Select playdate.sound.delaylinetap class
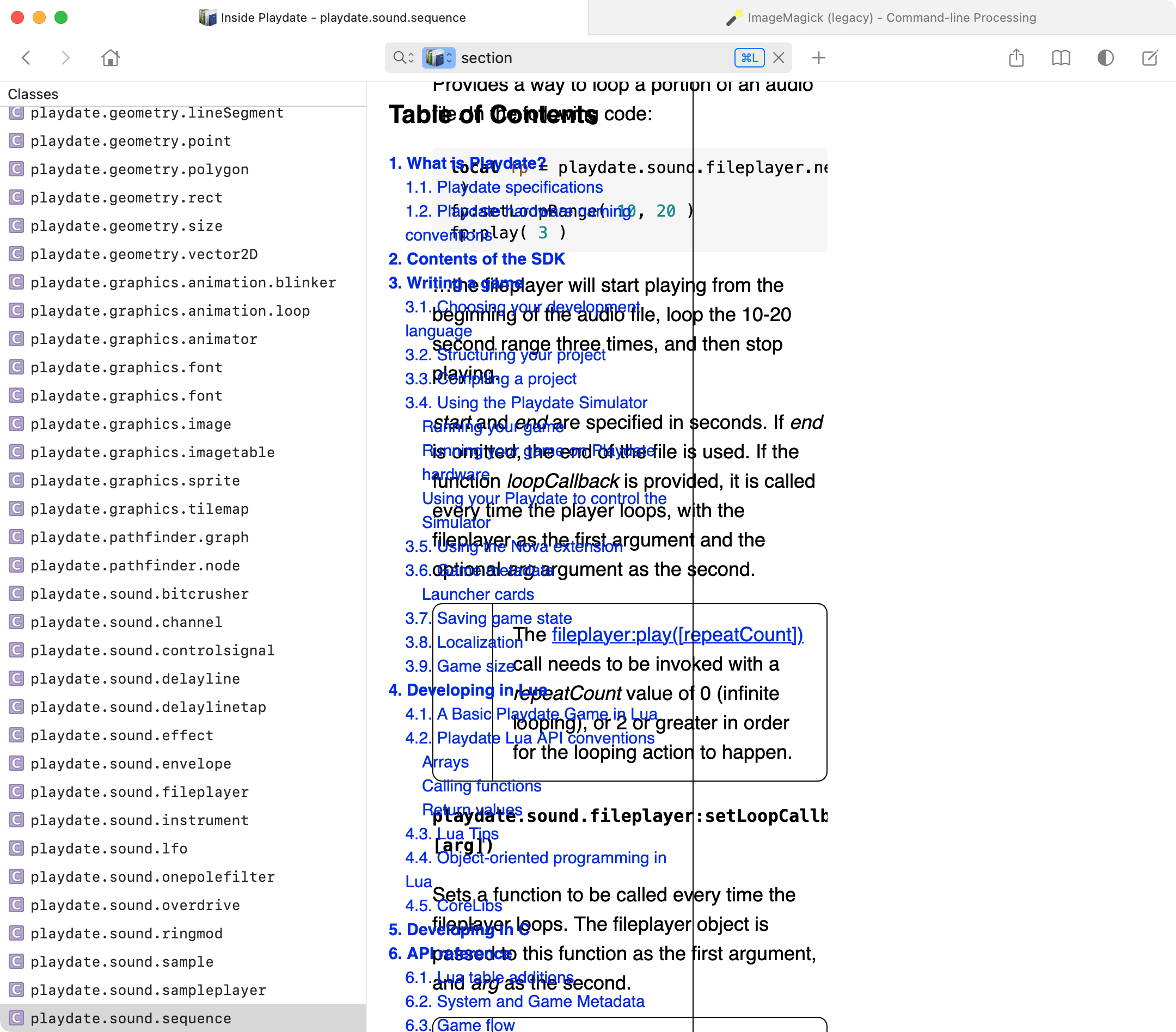The height and width of the screenshot is (1032, 1176). (183, 707)
